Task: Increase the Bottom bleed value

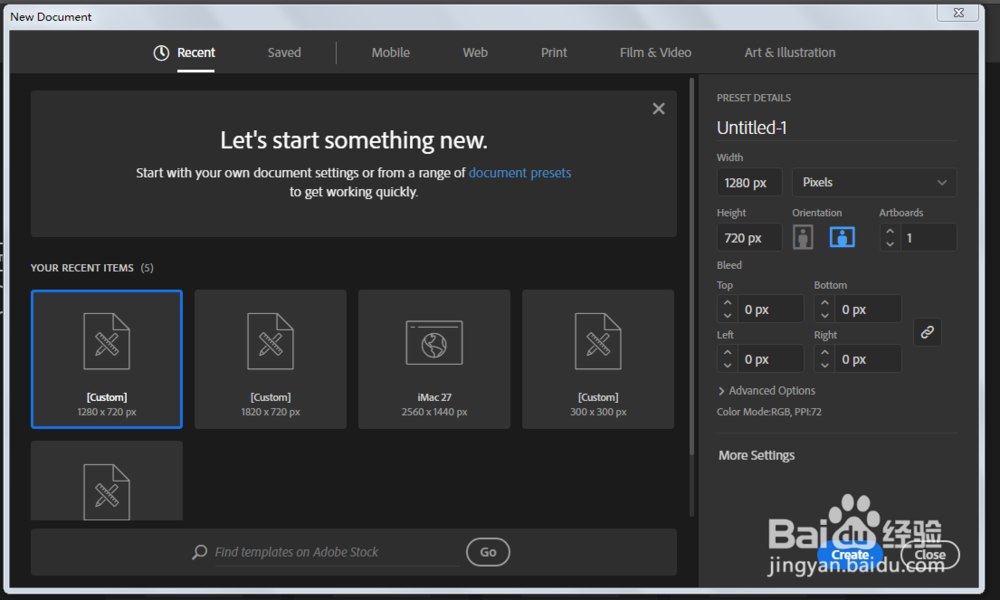Action: [x=825, y=303]
